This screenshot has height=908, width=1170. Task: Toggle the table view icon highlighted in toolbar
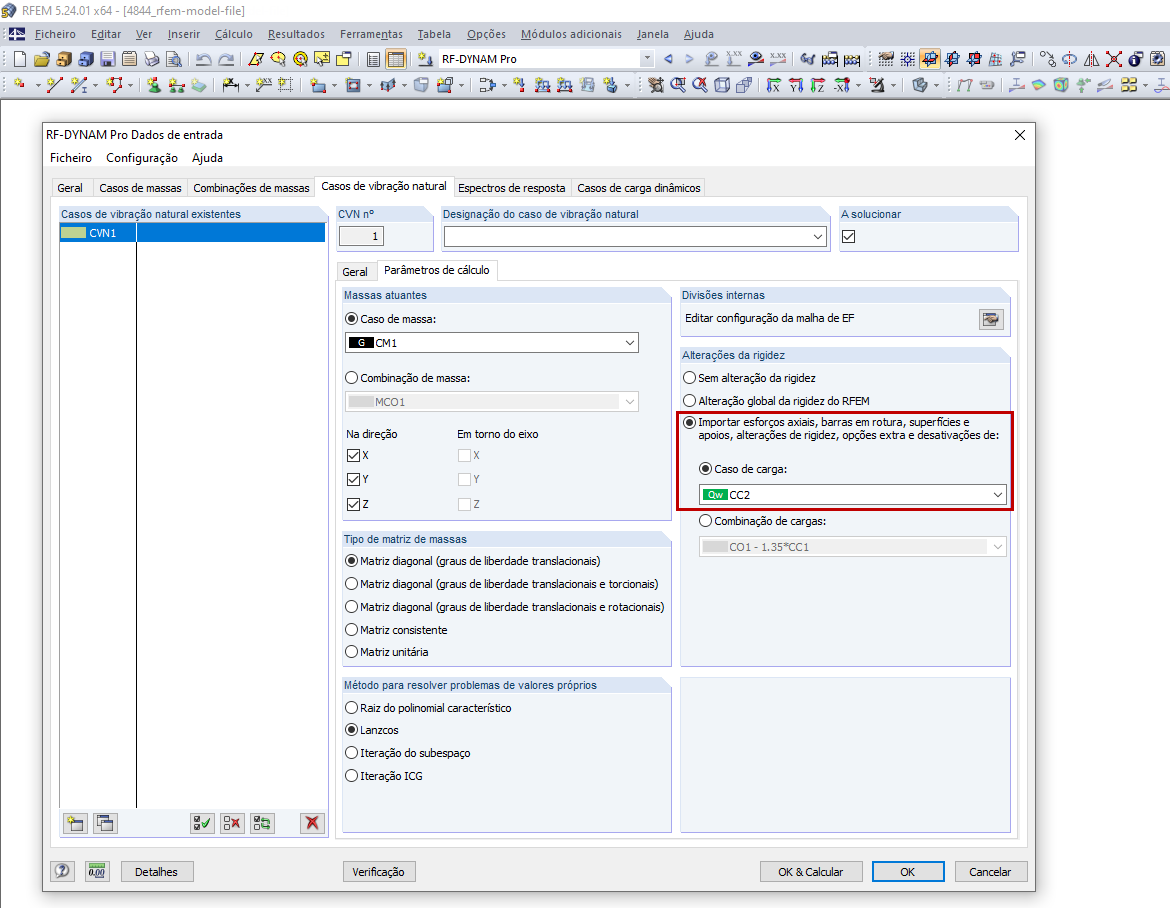[x=396, y=59]
